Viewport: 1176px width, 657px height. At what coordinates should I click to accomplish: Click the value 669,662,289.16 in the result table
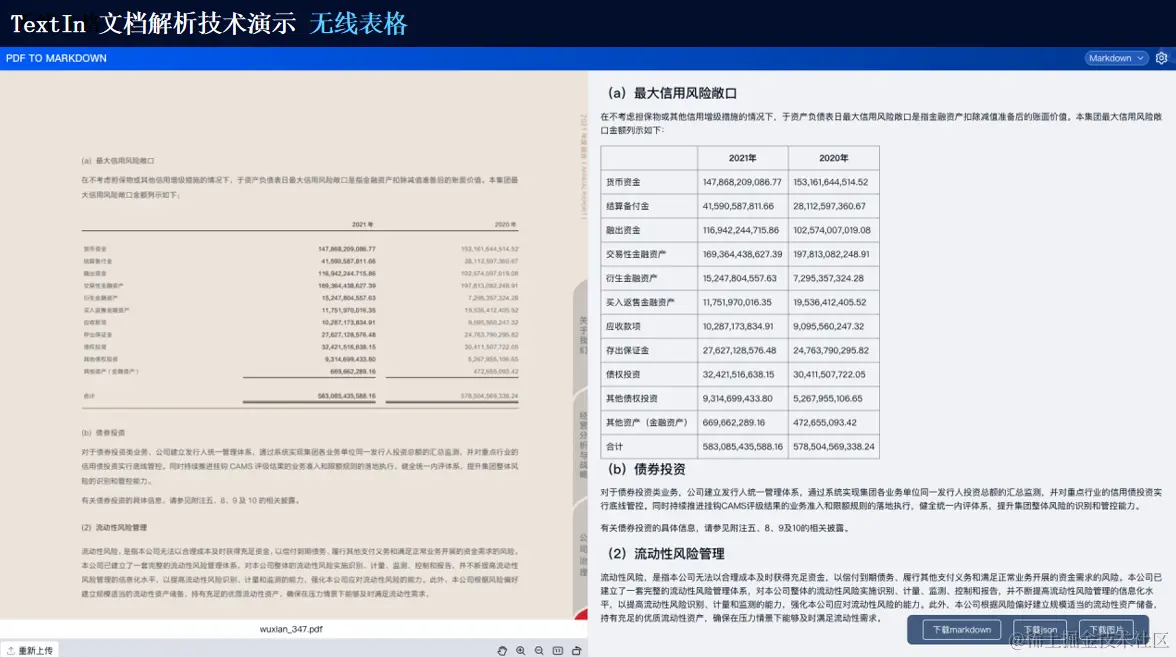pos(734,422)
